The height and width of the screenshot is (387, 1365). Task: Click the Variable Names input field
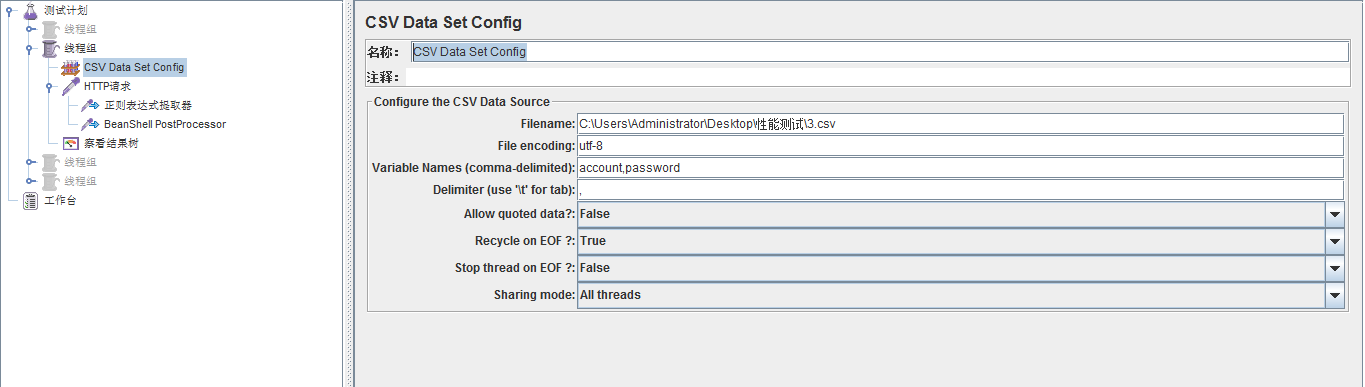coord(960,168)
